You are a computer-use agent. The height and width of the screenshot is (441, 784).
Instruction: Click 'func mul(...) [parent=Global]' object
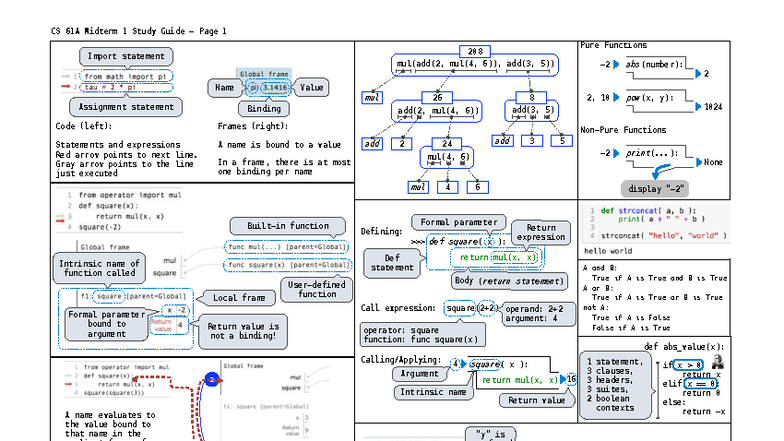(287, 246)
